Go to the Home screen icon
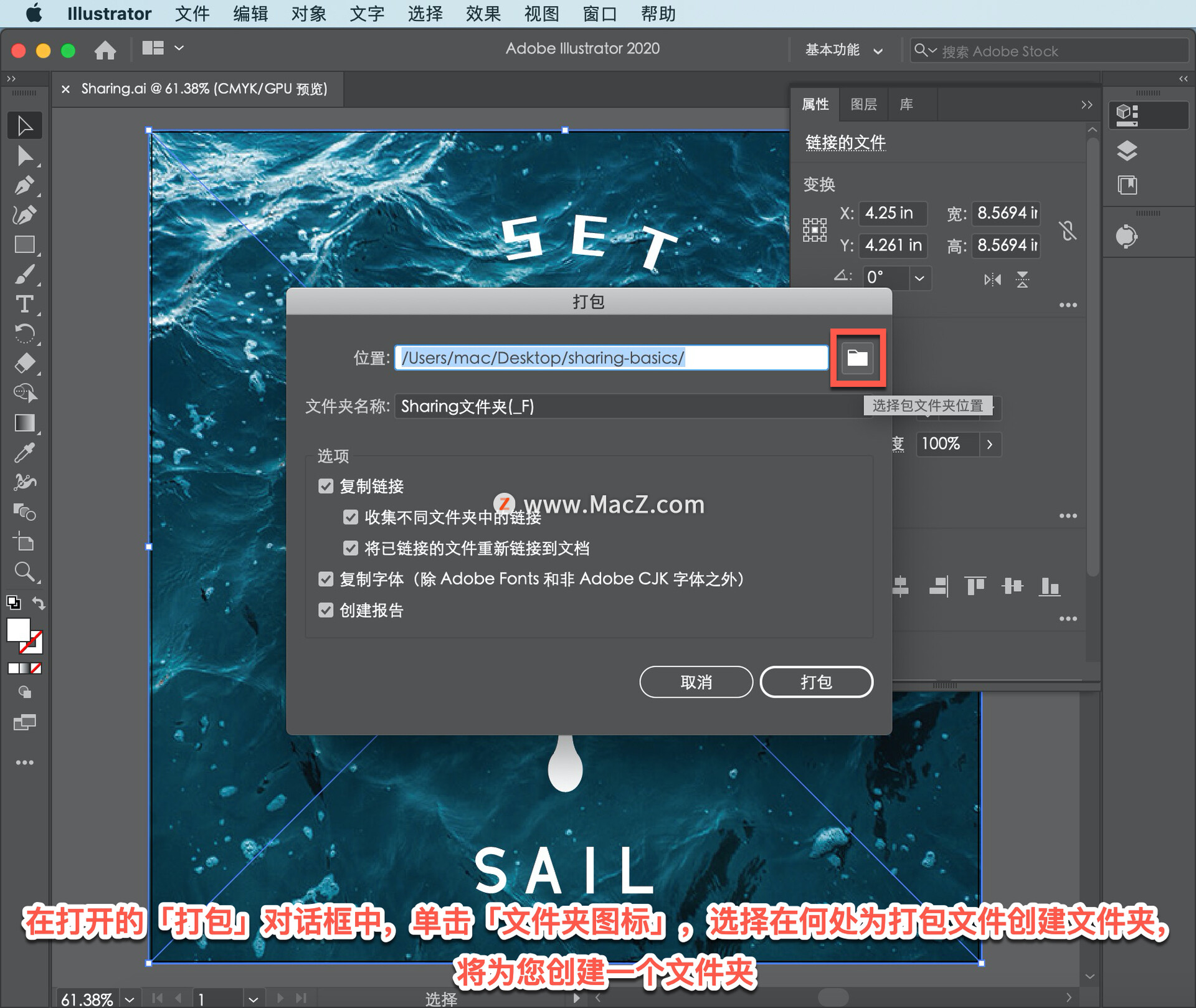Image resolution: width=1196 pixels, height=1008 pixels. (105, 49)
